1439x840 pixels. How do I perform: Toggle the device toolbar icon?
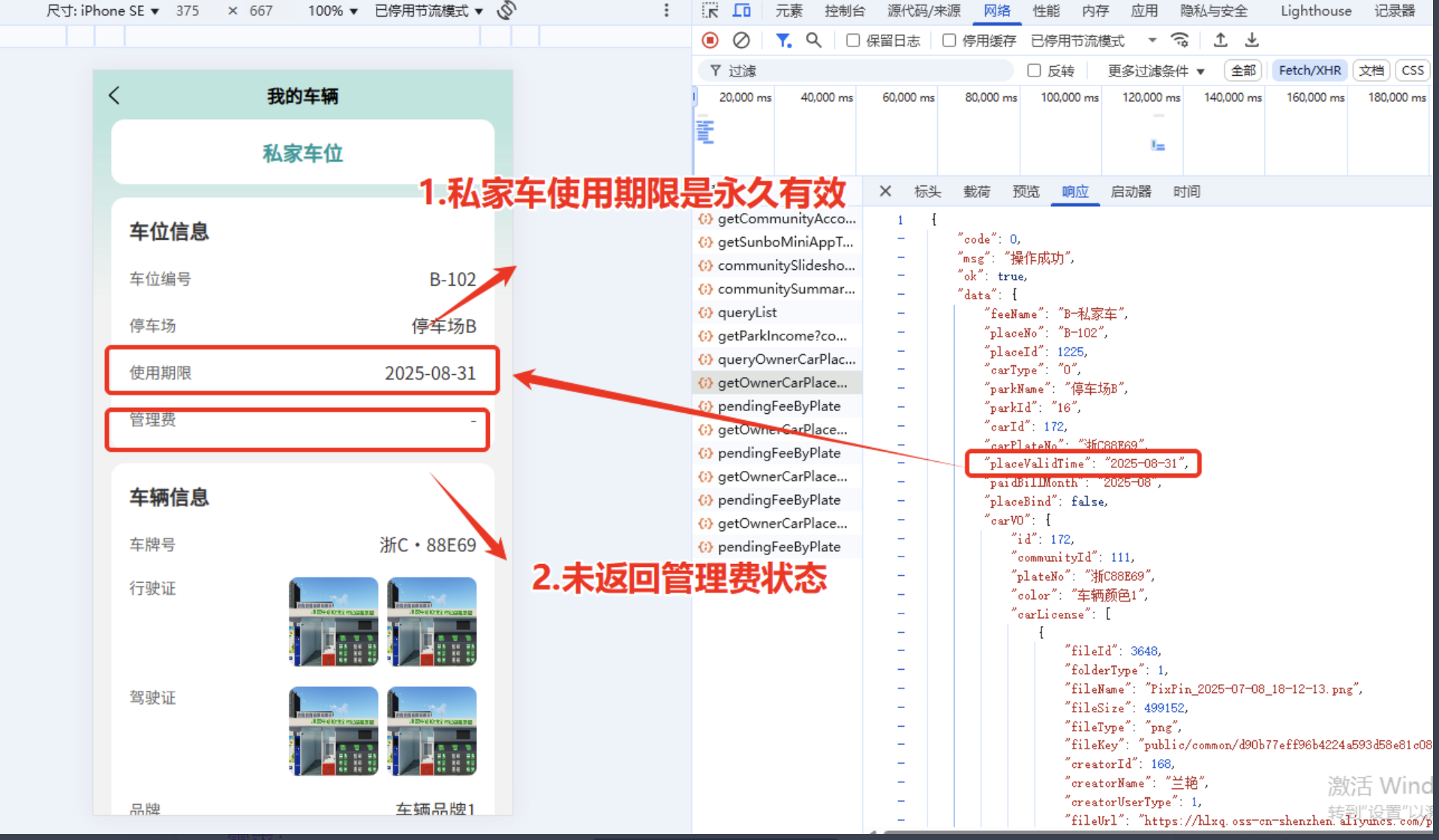tap(741, 10)
